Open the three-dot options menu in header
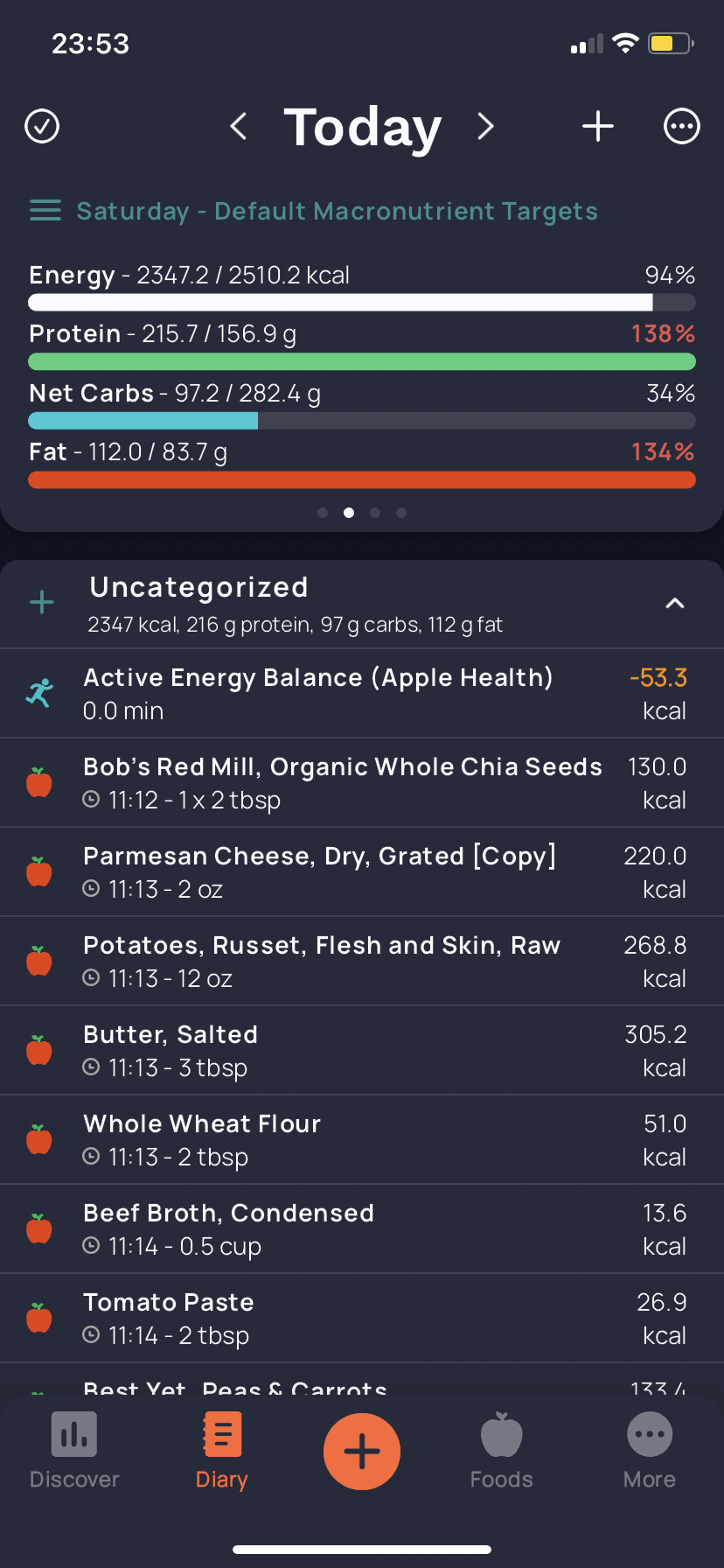 point(682,126)
